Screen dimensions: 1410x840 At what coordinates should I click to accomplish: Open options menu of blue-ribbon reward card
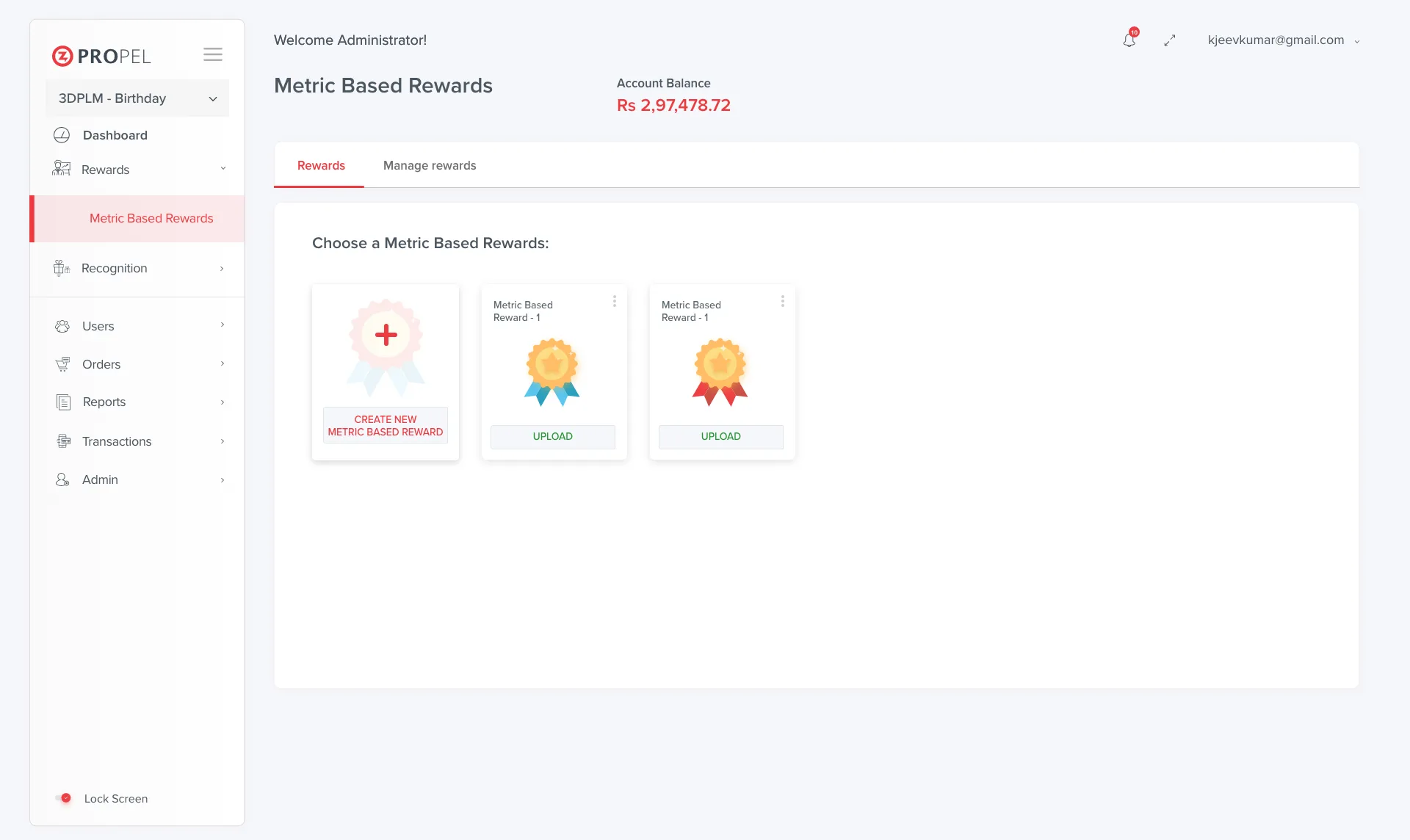(x=615, y=301)
